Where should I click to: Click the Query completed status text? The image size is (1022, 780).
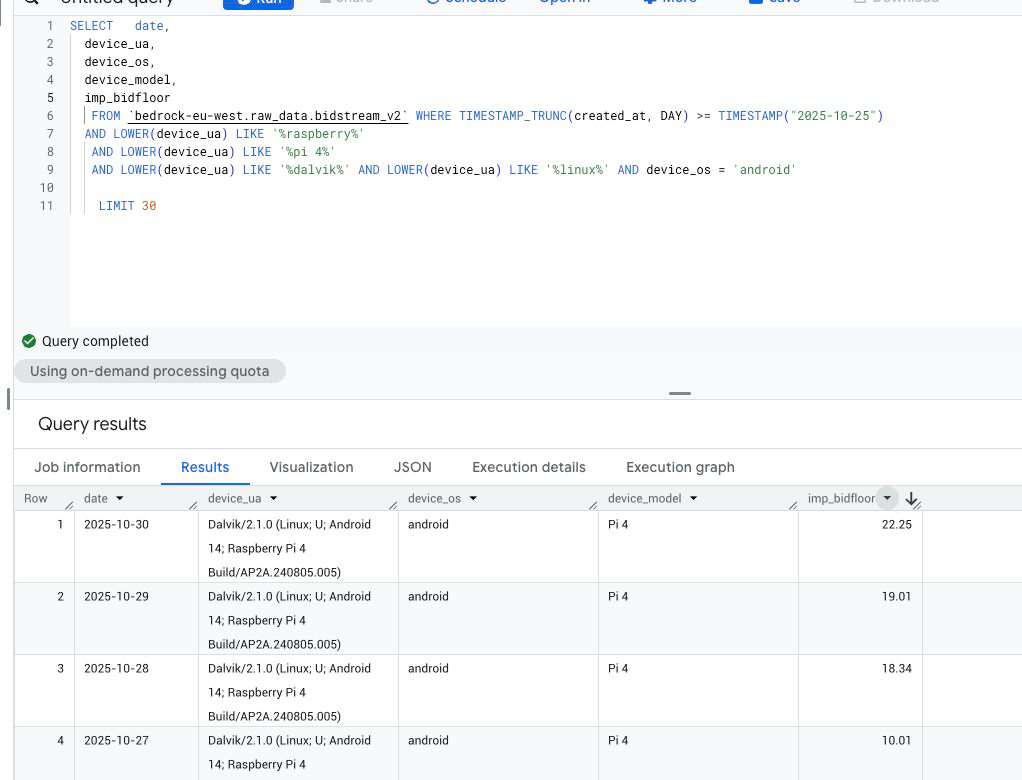pos(95,341)
